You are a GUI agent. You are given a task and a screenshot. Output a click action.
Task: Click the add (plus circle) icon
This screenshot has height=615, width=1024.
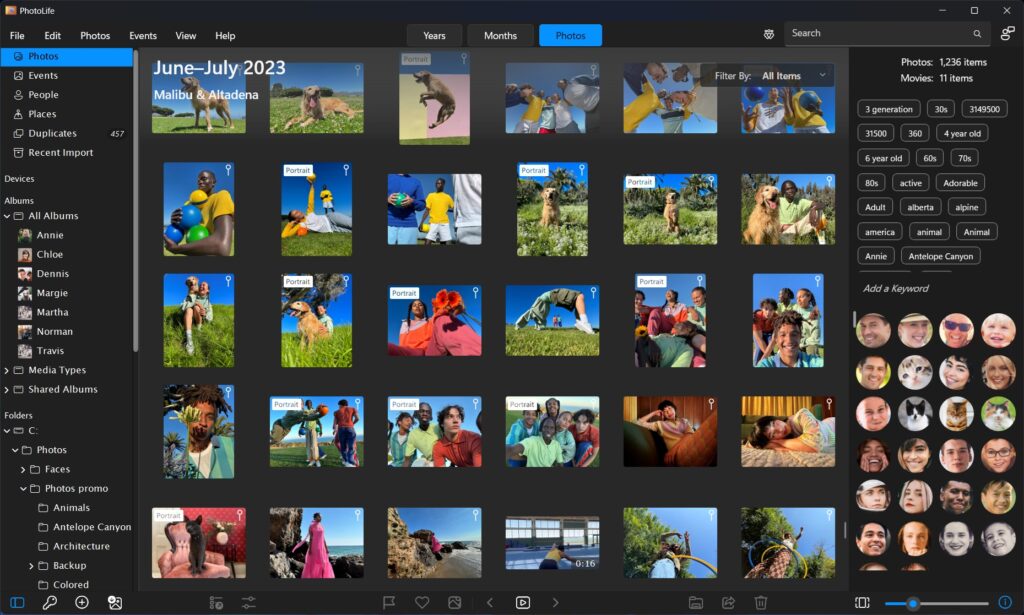(82, 603)
